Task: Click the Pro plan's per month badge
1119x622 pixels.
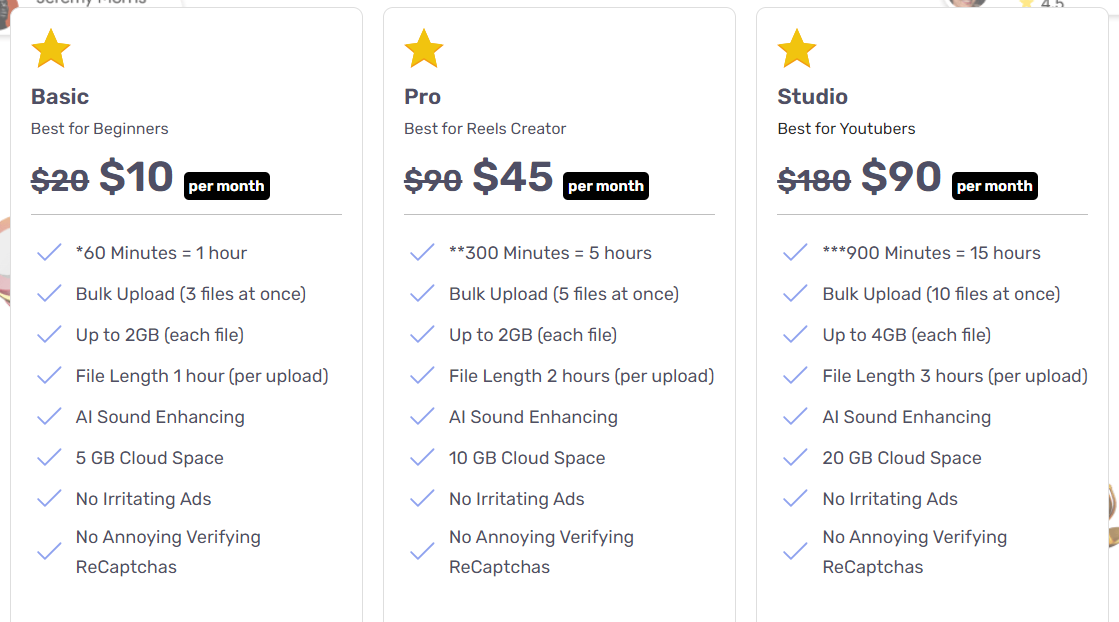Action: tap(606, 186)
